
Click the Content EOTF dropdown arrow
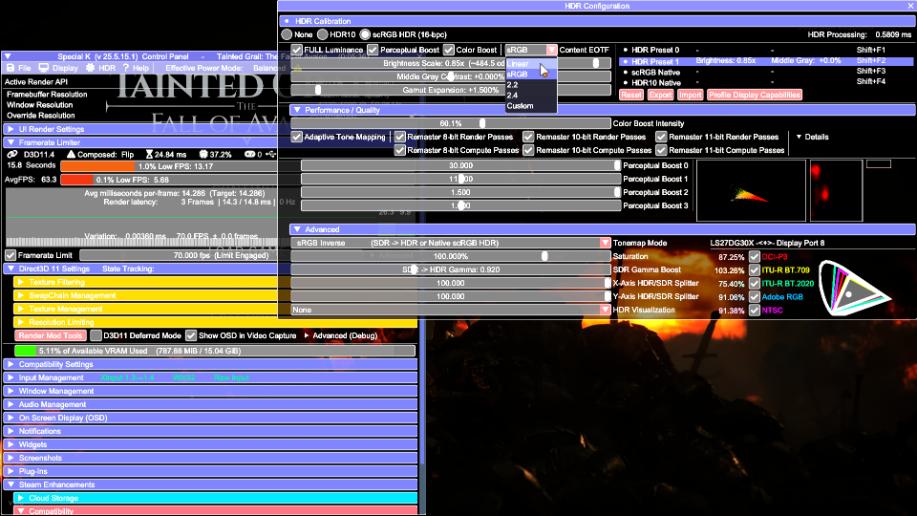click(x=551, y=50)
